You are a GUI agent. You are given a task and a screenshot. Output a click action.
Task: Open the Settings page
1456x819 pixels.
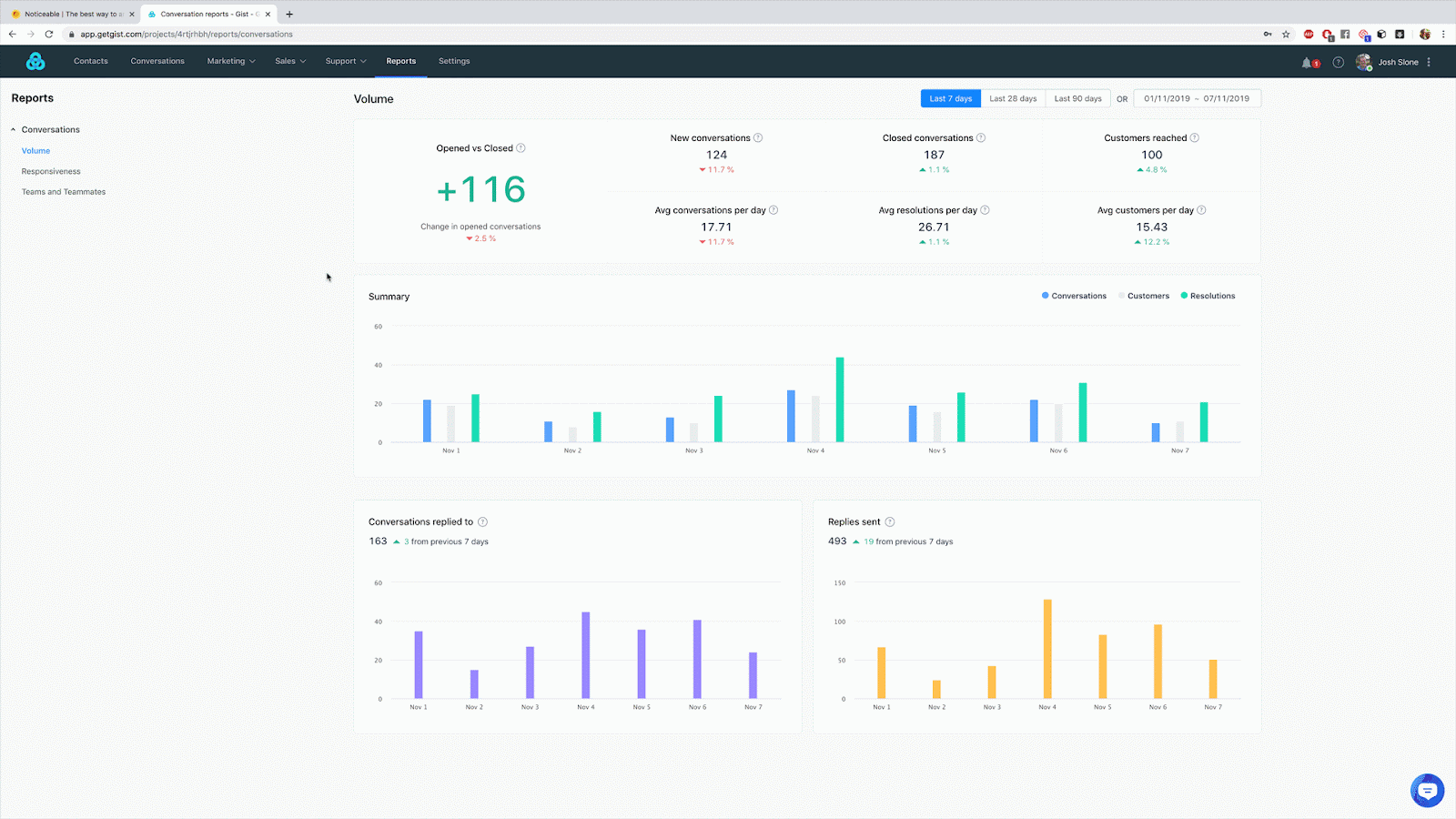click(454, 61)
